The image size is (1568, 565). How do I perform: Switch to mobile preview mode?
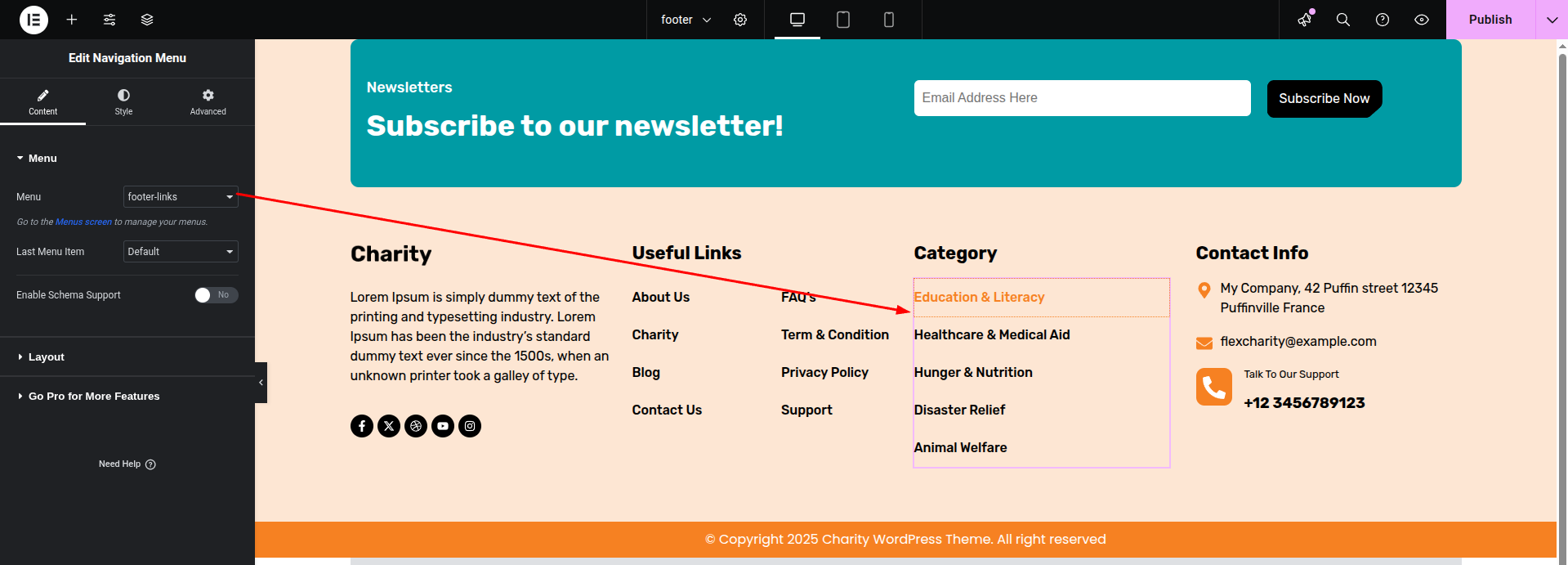coord(889,20)
